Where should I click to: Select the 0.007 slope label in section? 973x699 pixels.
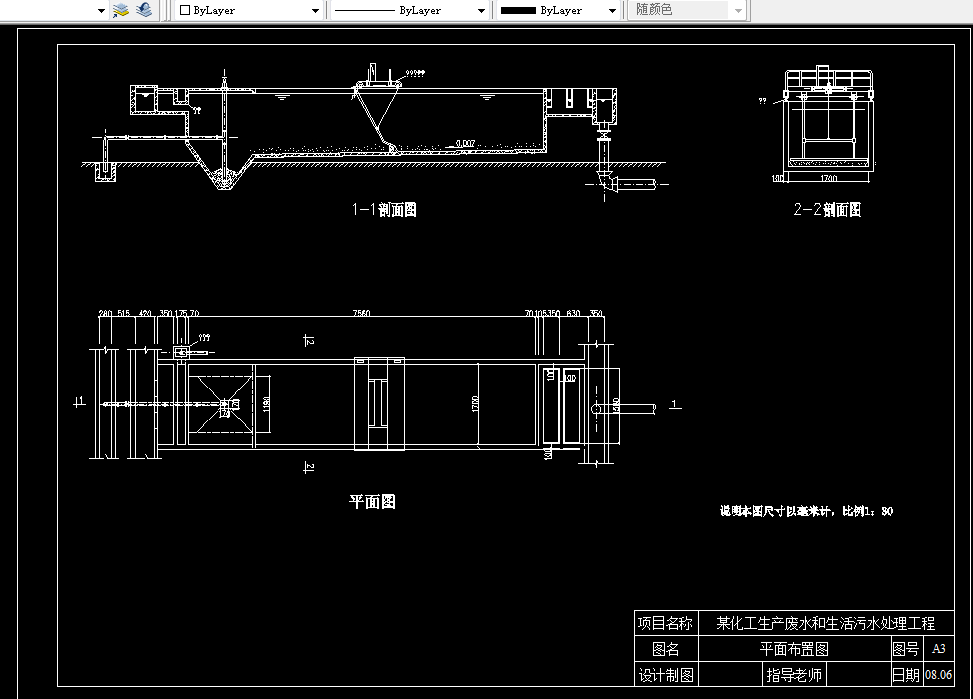click(465, 143)
